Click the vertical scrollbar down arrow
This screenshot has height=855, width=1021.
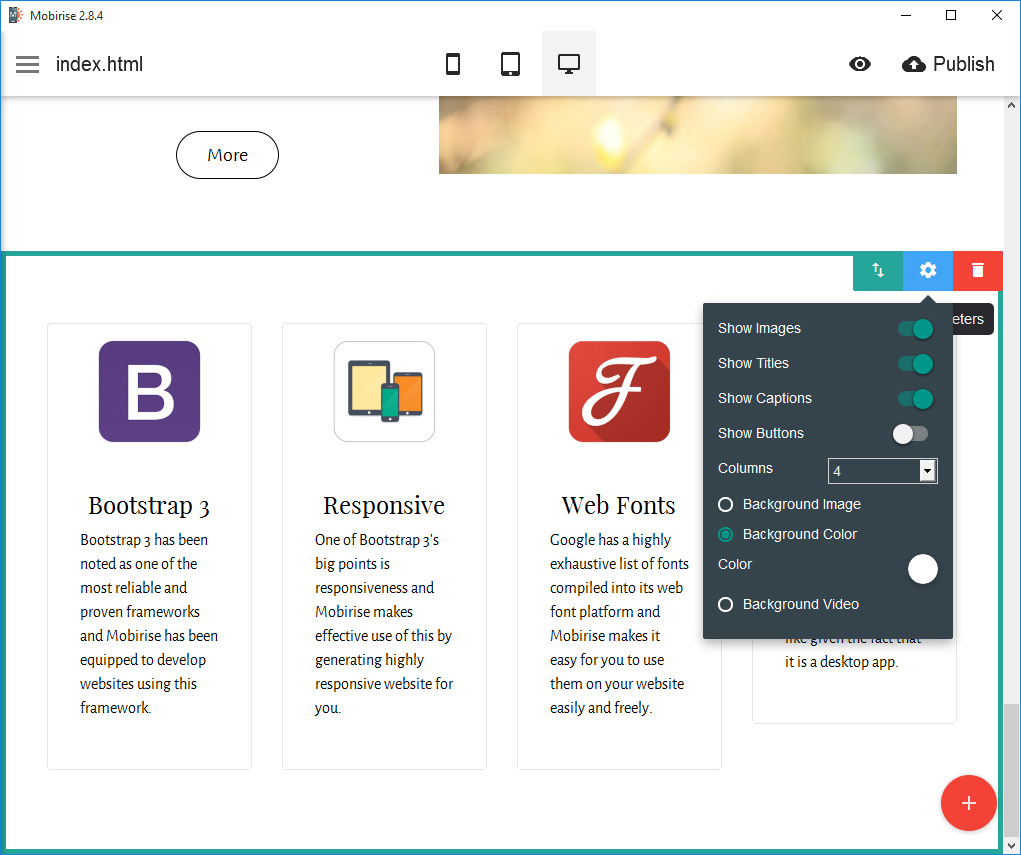click(1011, 847)
